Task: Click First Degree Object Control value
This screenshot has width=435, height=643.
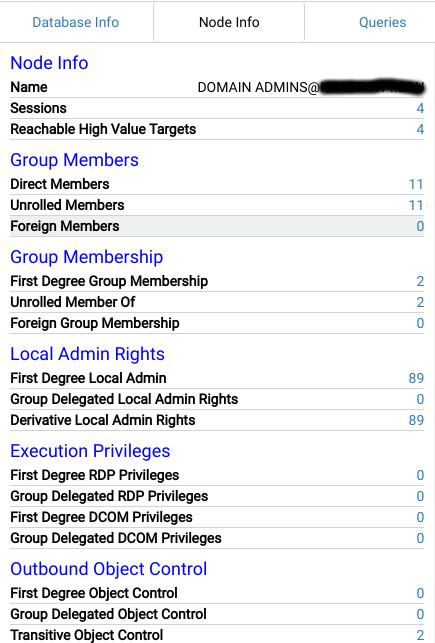Action: pyautogui.click(x=420, y=593)
